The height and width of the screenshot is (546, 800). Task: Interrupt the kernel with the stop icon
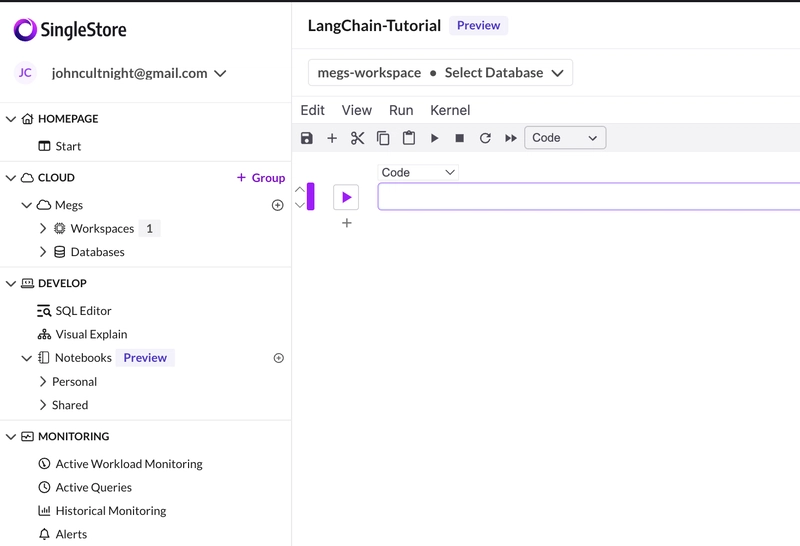pyautogui.click(x=460, y=138)
